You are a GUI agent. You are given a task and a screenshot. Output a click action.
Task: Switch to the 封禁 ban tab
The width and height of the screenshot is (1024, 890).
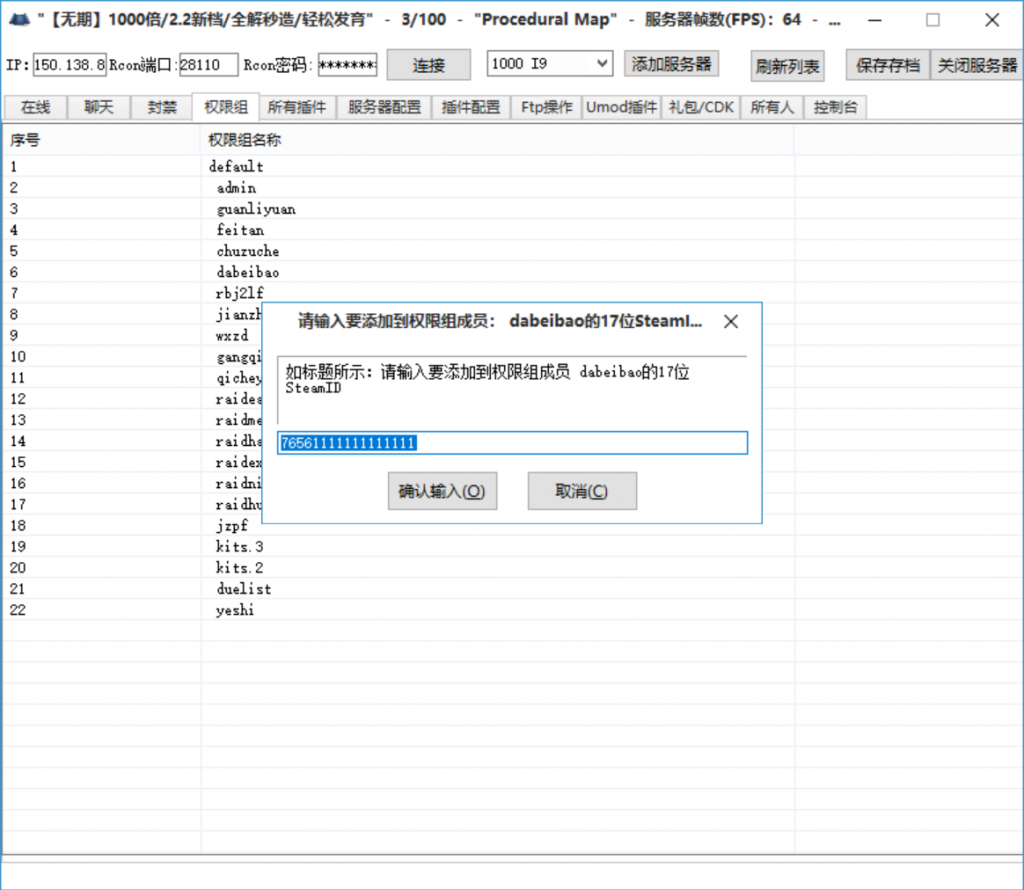pyautogui.click(x=161, y=107)
